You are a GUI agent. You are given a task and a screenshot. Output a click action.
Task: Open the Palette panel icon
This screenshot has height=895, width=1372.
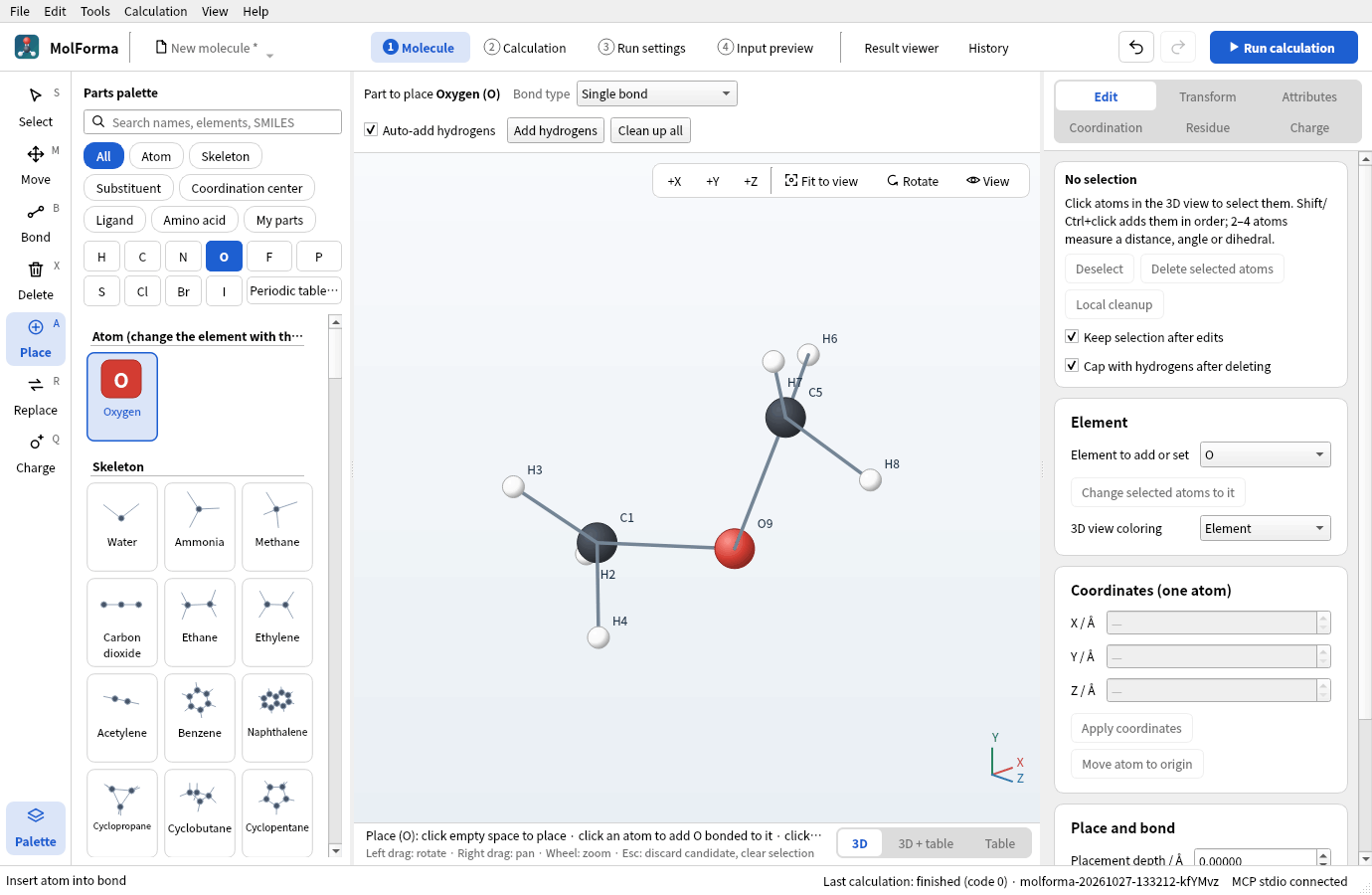click(36, 827)
